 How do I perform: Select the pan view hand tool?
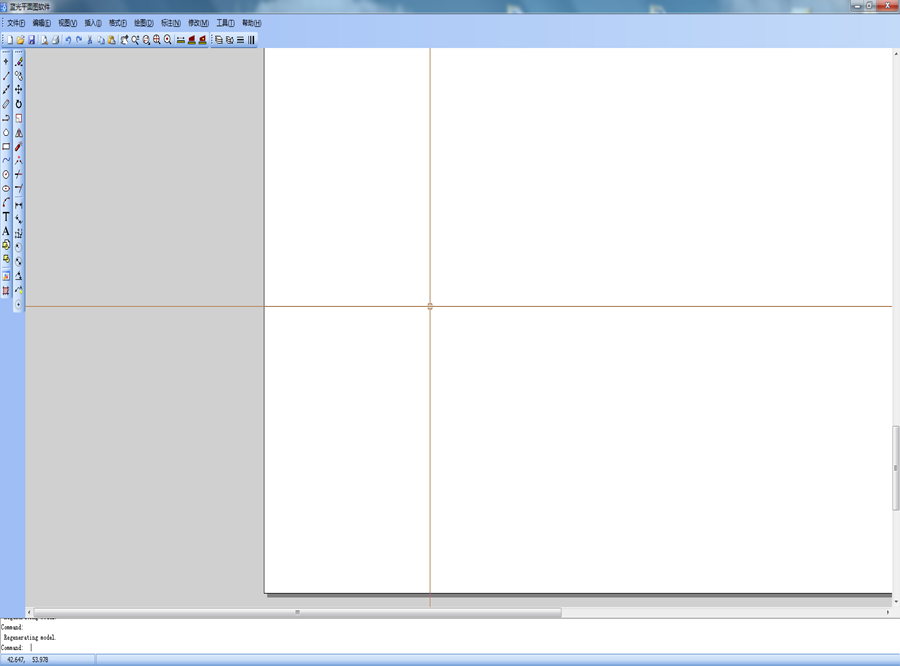tap(125, 40)
